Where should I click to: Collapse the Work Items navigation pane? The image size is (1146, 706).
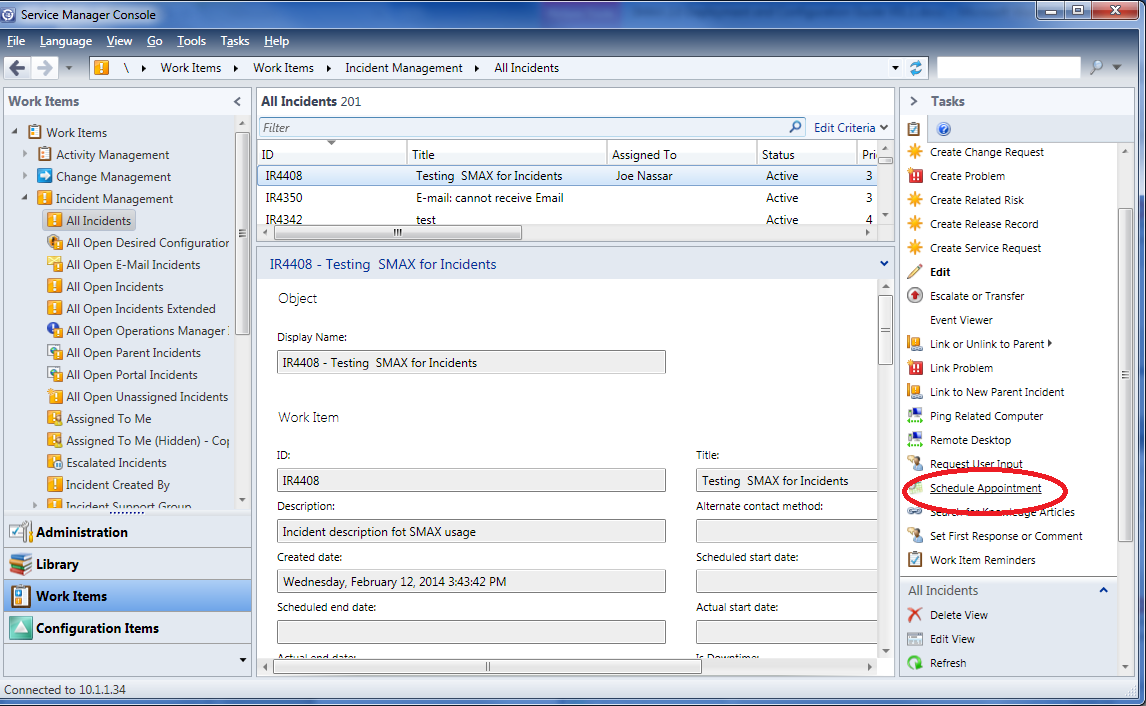pyautogui.click(x=237, y=102)
